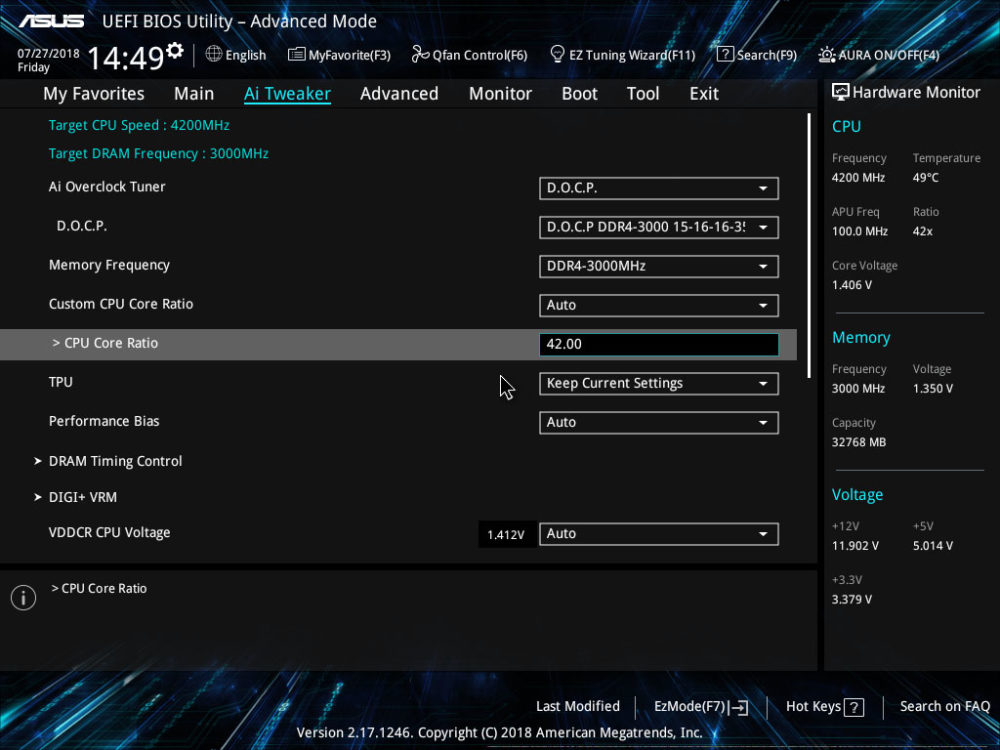Click the Performance Bias label
Viewport: 1000px width, 750px height.
pyautogui.click(x=104, y=422)
